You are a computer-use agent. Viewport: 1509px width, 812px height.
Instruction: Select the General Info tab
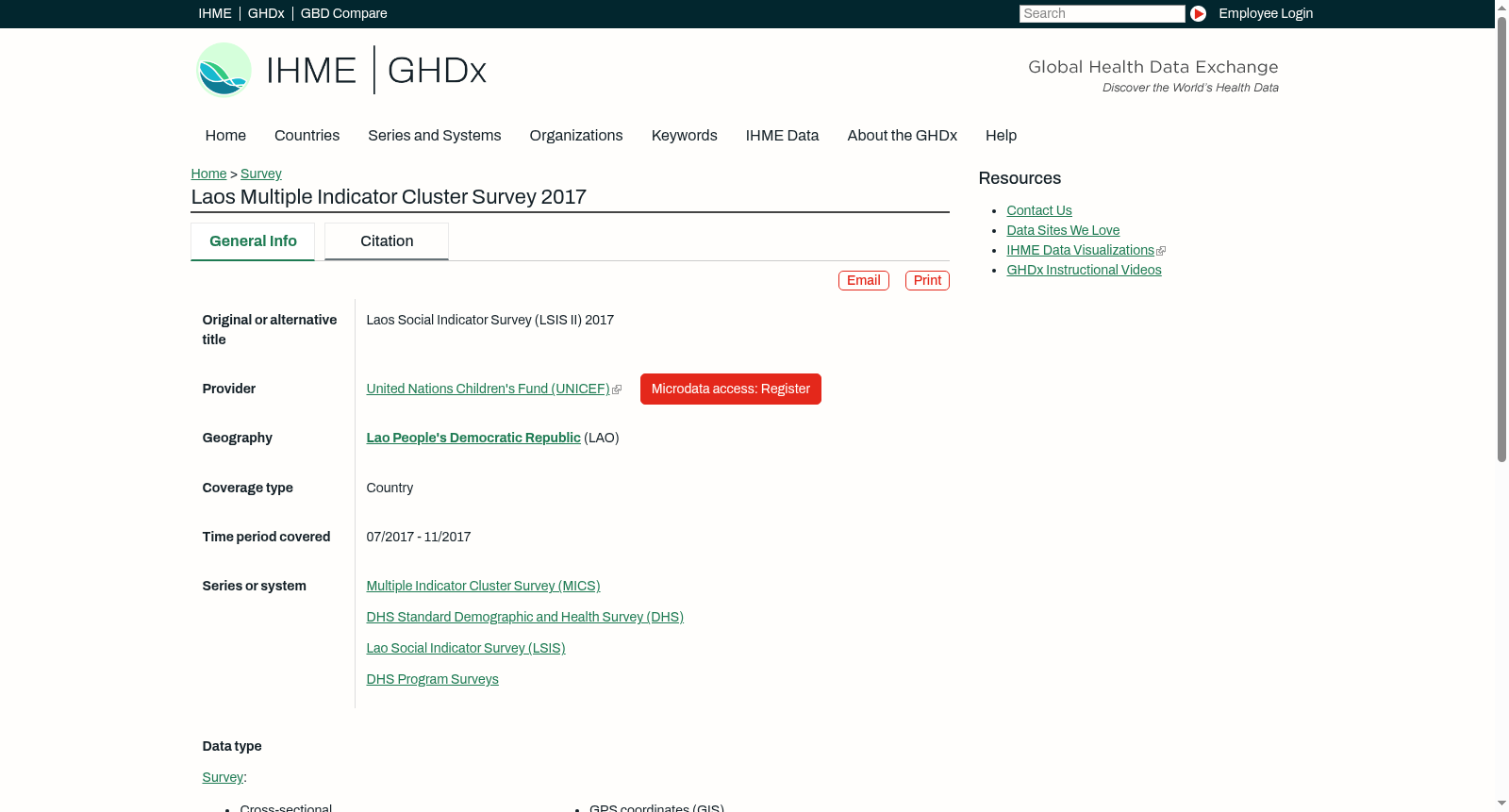click(x=253, y=241)
